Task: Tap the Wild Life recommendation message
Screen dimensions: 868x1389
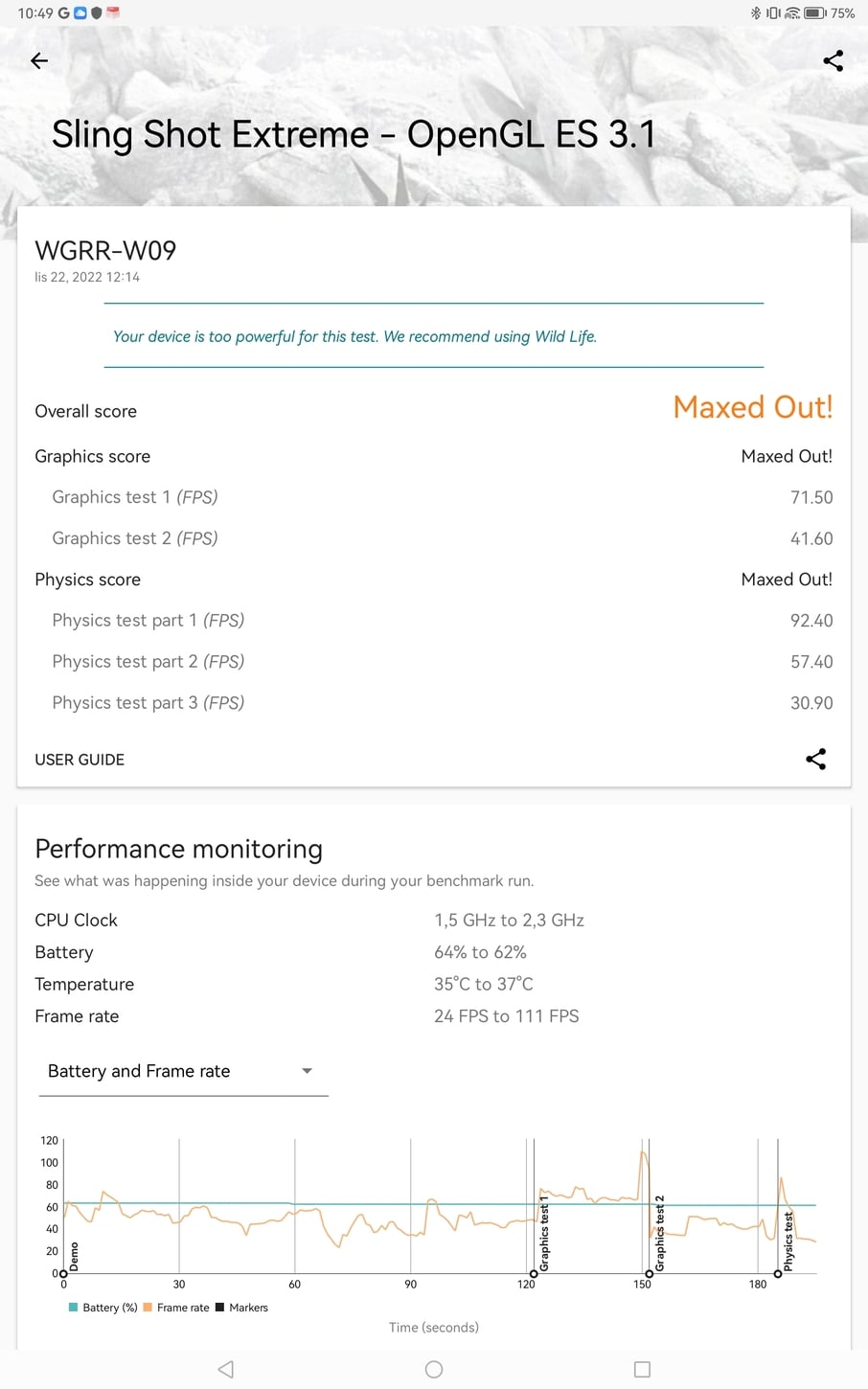Action: point(354,336)
